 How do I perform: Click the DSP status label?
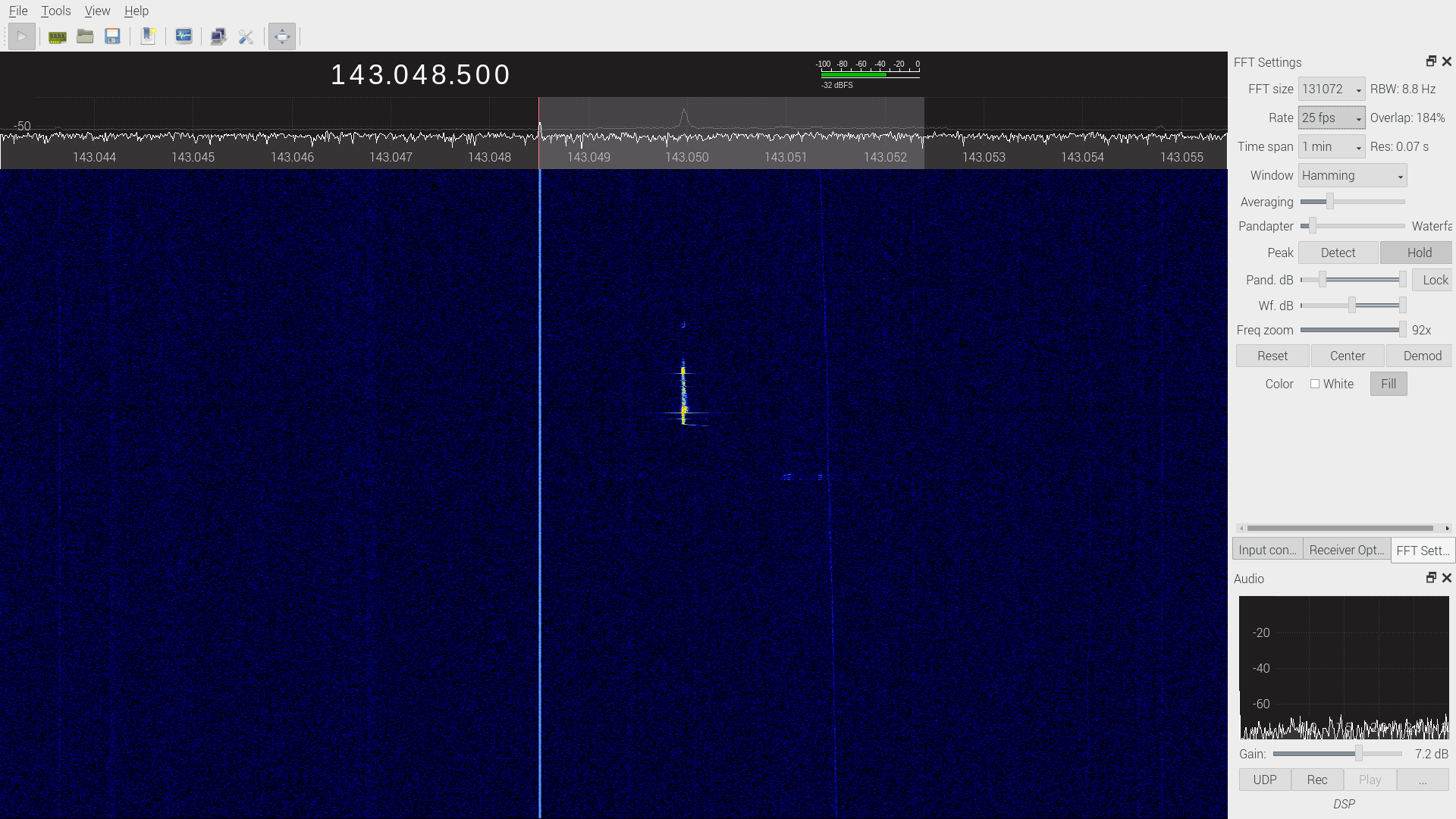pyautogui.click(x=1344, y=804)
